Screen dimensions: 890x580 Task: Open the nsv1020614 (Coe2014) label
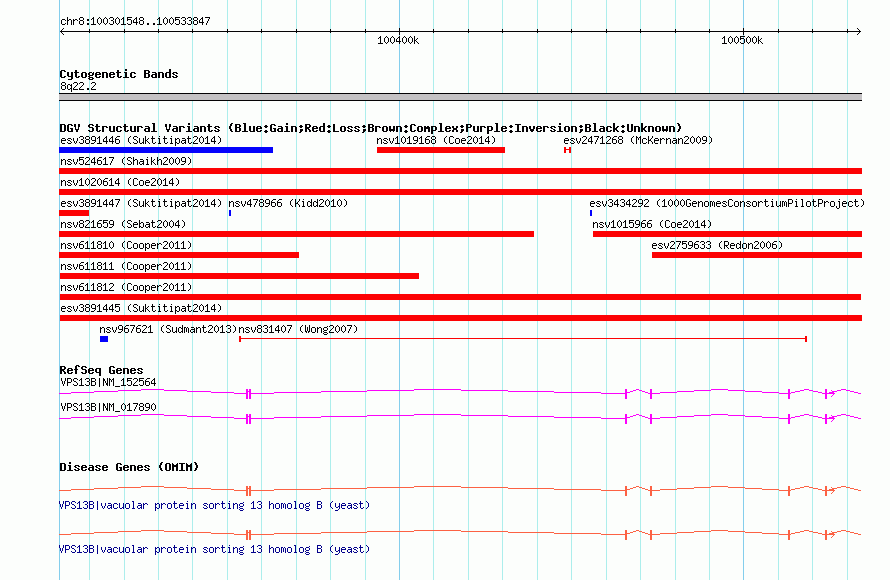[x=120, y=182]
